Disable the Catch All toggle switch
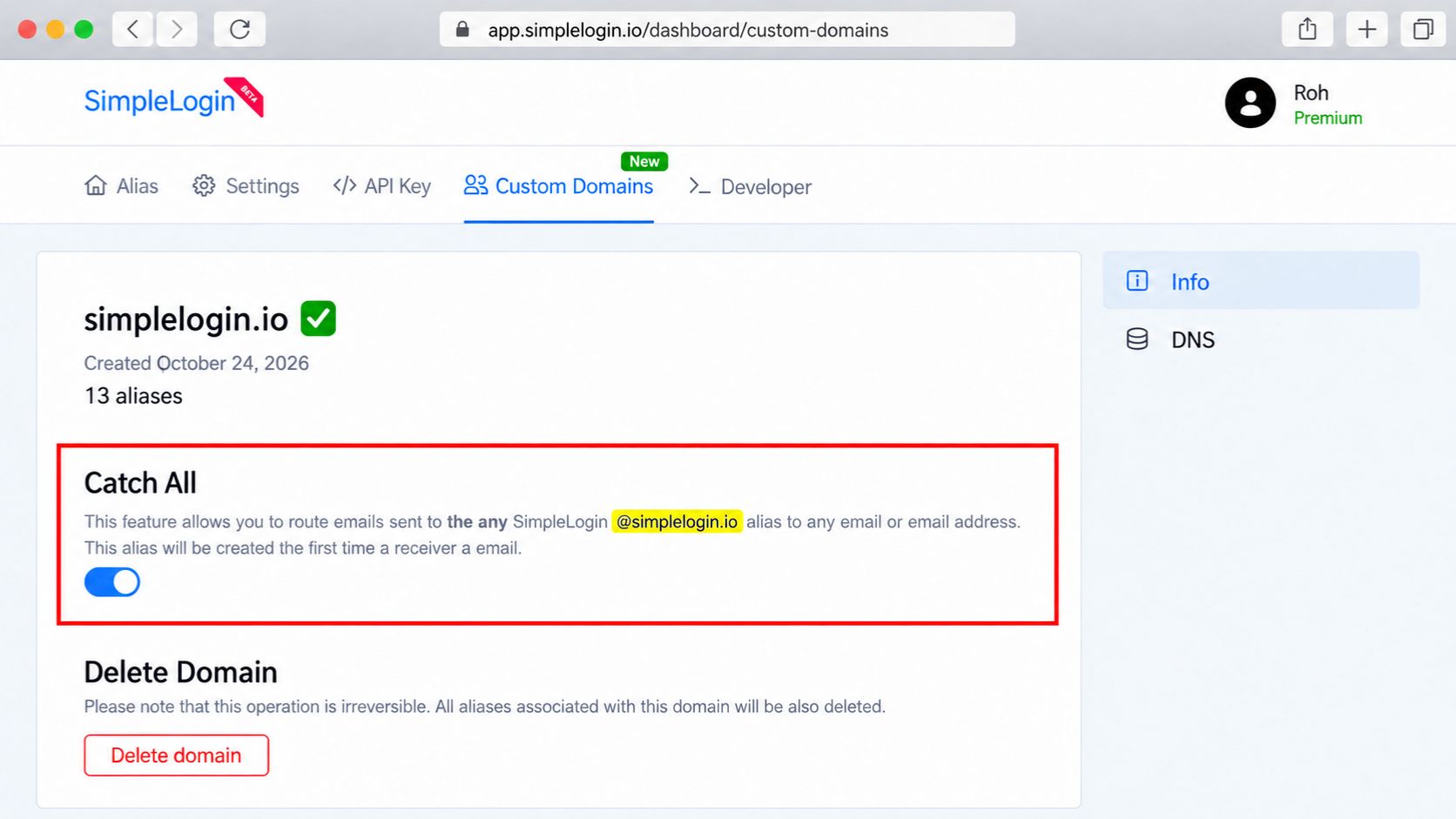Viewport: 1456px width, 819px height. 112,582
